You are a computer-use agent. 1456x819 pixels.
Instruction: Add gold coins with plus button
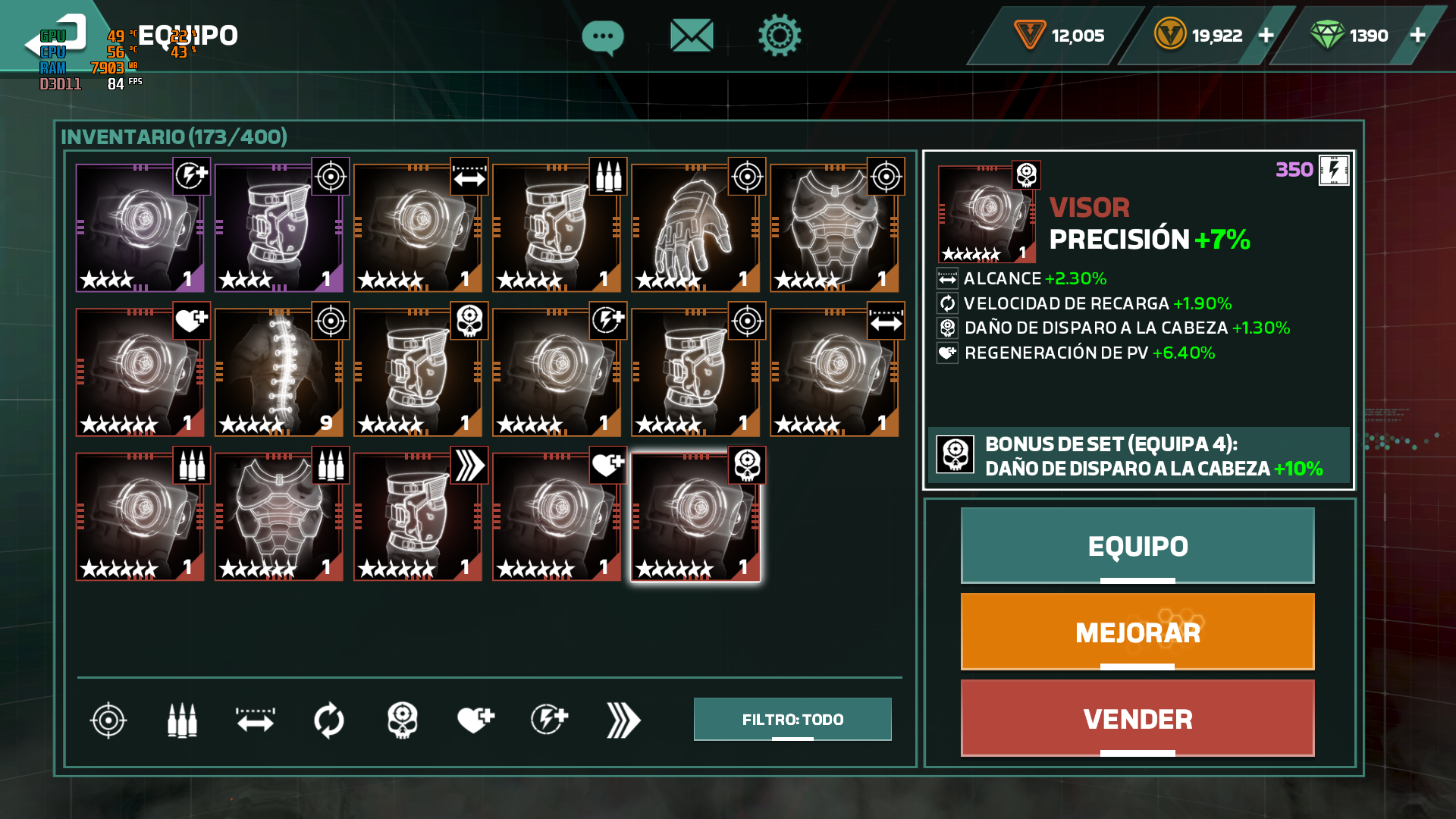coord(1266,36)
